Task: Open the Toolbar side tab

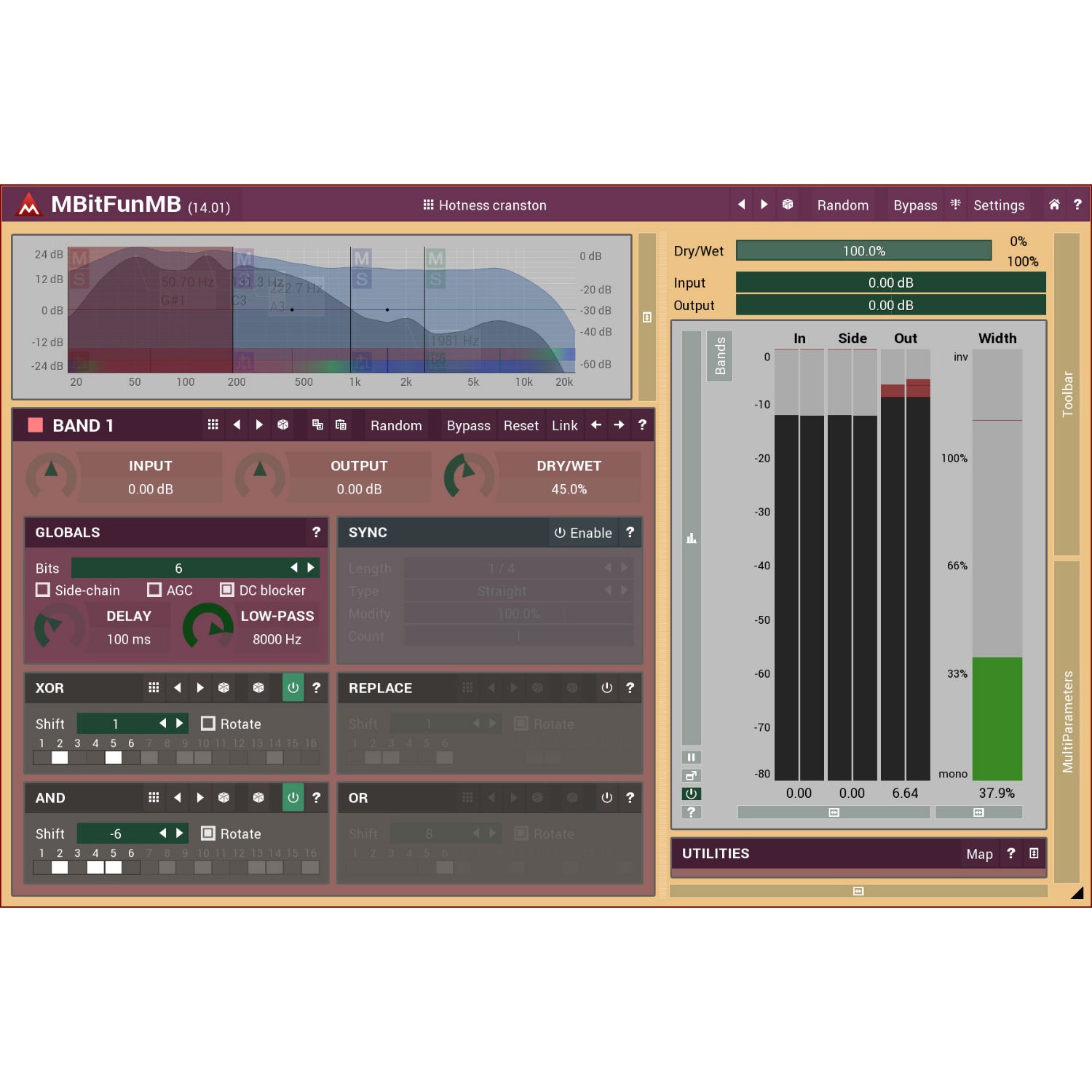Action: (1067, 394)
